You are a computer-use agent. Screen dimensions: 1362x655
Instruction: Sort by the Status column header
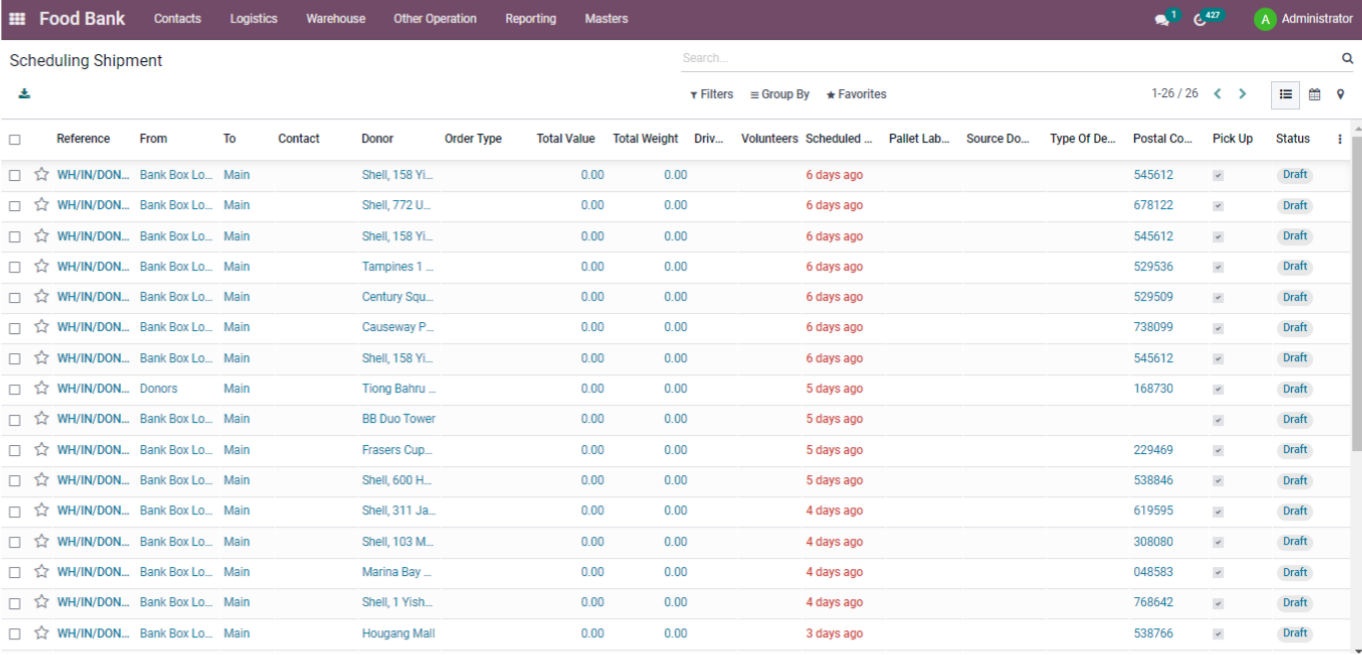(1293, 139)
